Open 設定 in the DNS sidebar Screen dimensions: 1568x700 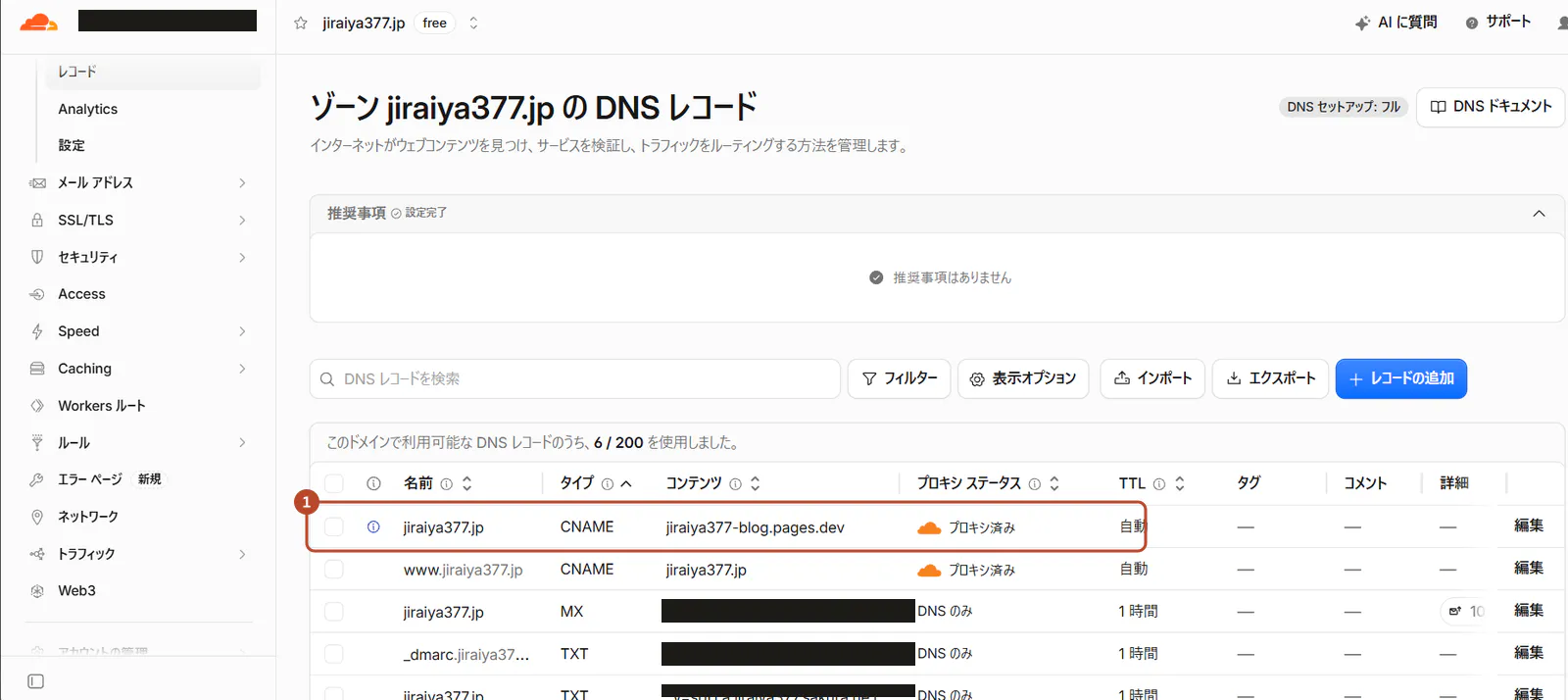pos(72,145)
